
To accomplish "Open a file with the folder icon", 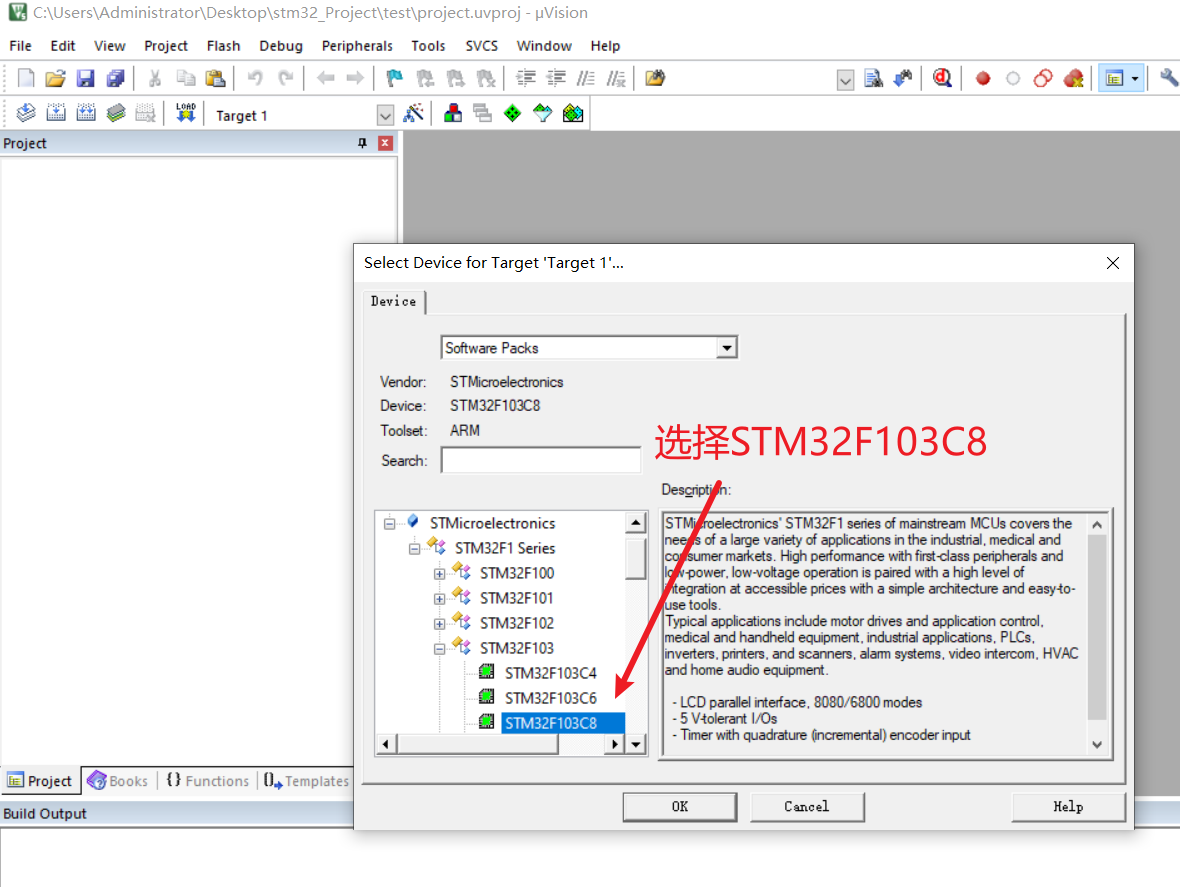I will pos(56,78).
